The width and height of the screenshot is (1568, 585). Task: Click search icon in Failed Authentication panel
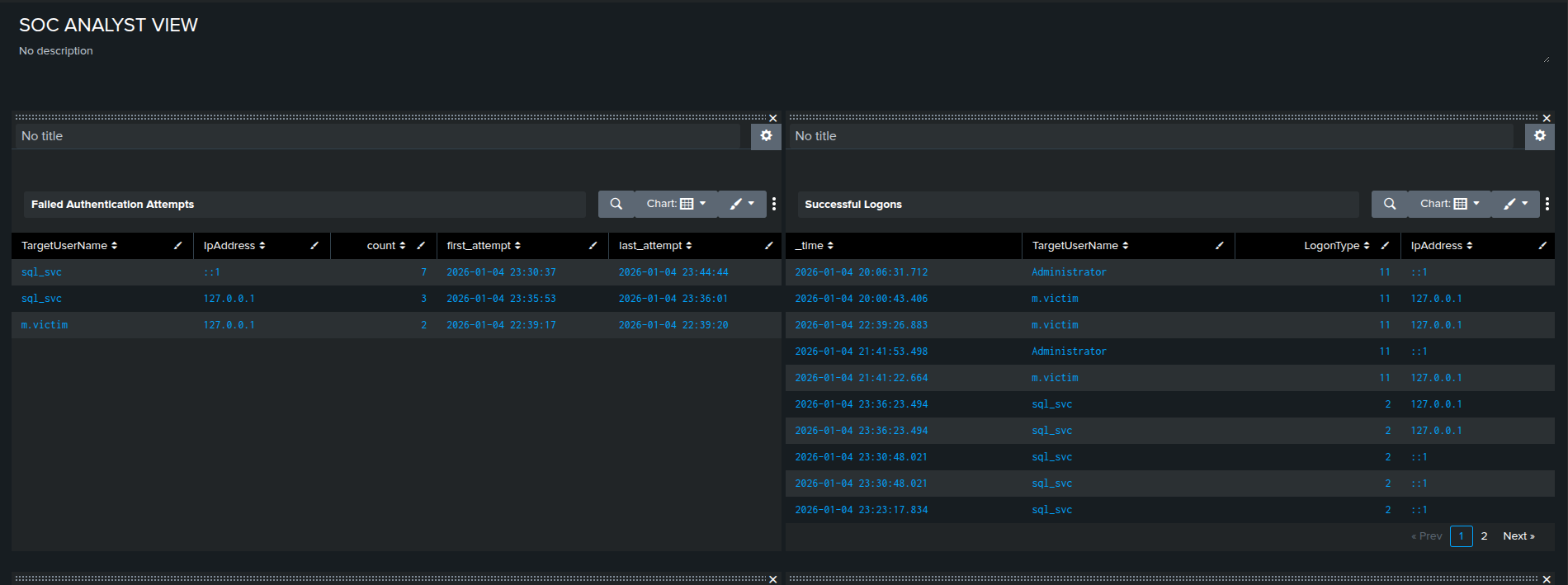(616, 204)
